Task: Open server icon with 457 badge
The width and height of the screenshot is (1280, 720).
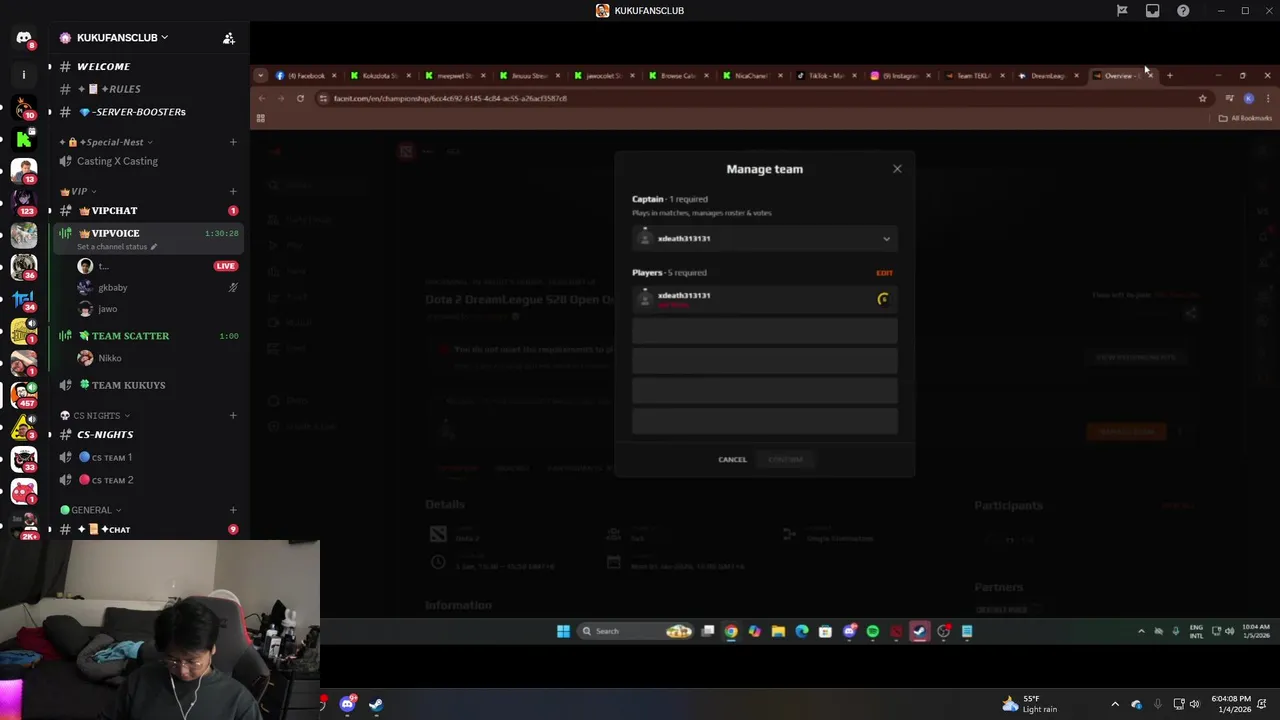Action: [24, 394]
